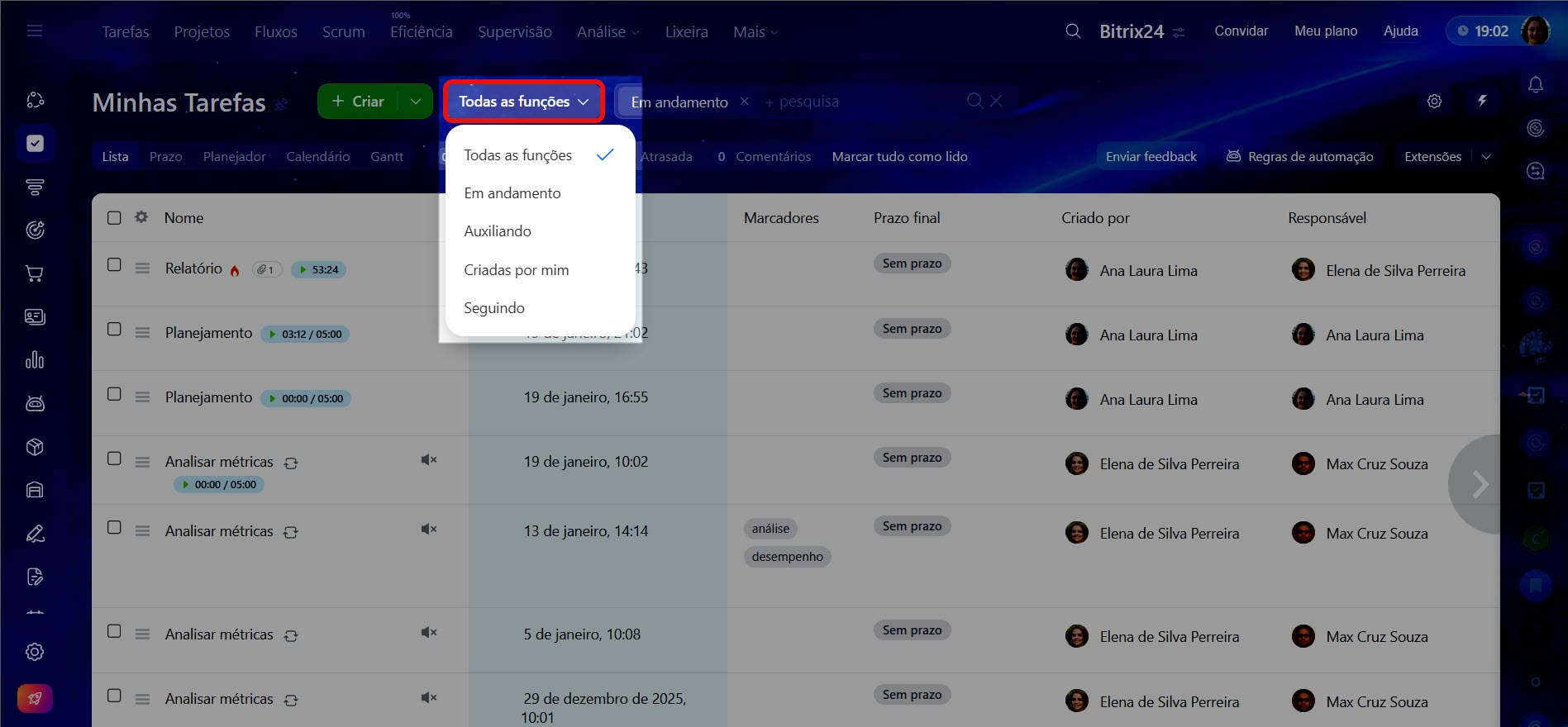Click the pesquisa search input field
The width and height of the screenshot is (1568, 727).
(x=860, y=102)
